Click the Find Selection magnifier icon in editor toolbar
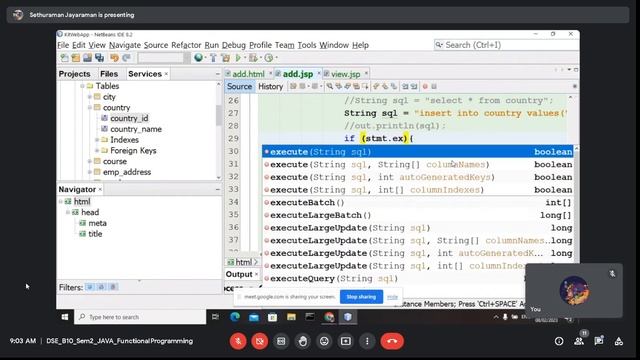The width and height of the screenshot is (640, 360). click(x=329, y=86)
